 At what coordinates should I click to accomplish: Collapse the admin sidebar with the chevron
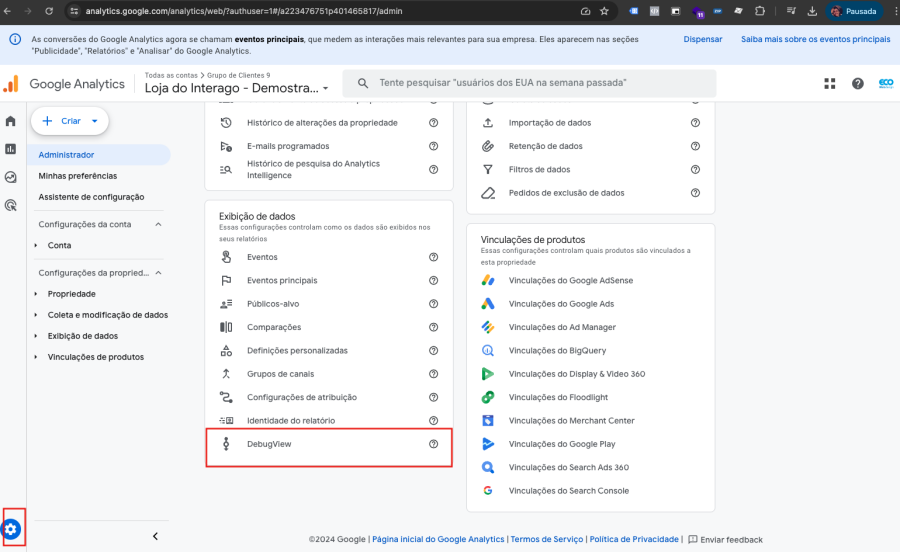tap(155, 536)
